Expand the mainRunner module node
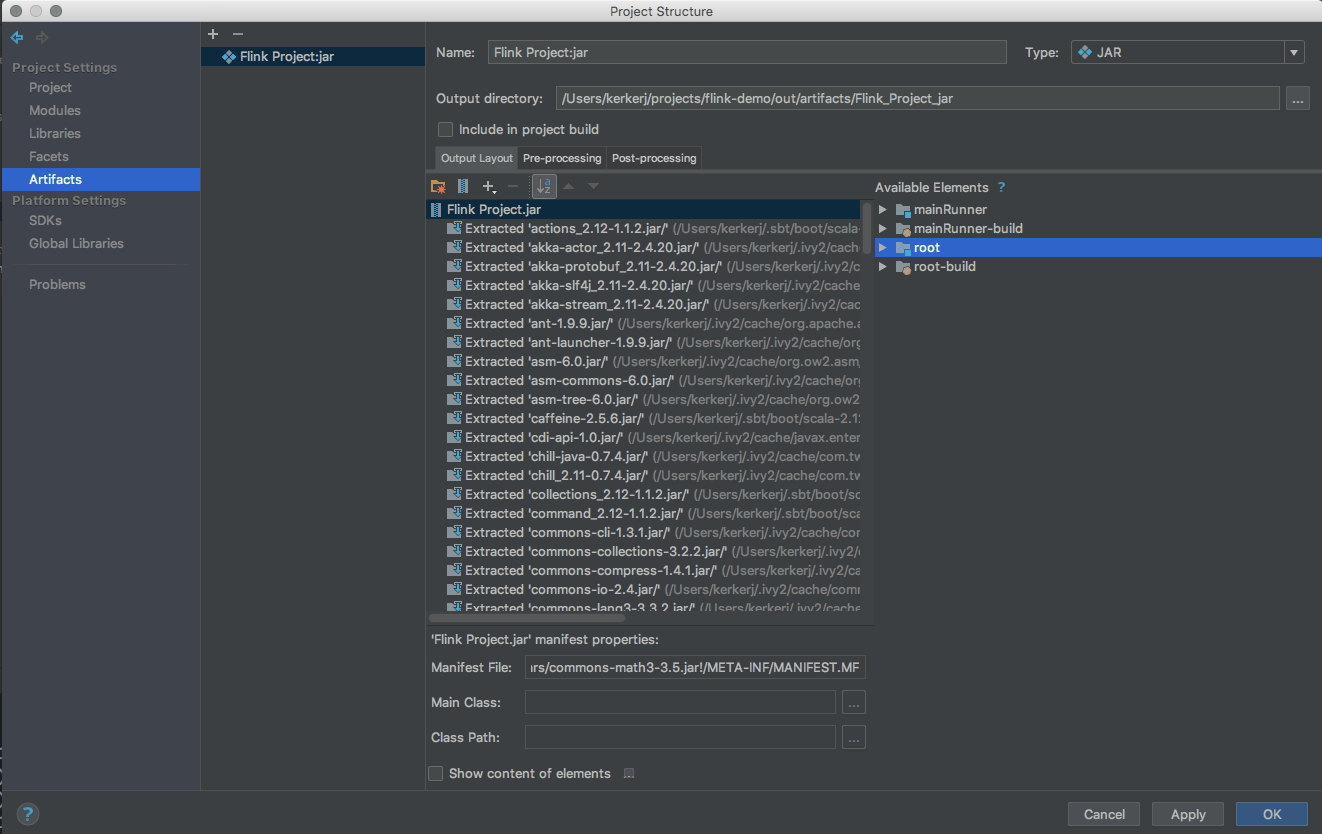Viewport: 1322px width, 834px height. coord(882,210)
